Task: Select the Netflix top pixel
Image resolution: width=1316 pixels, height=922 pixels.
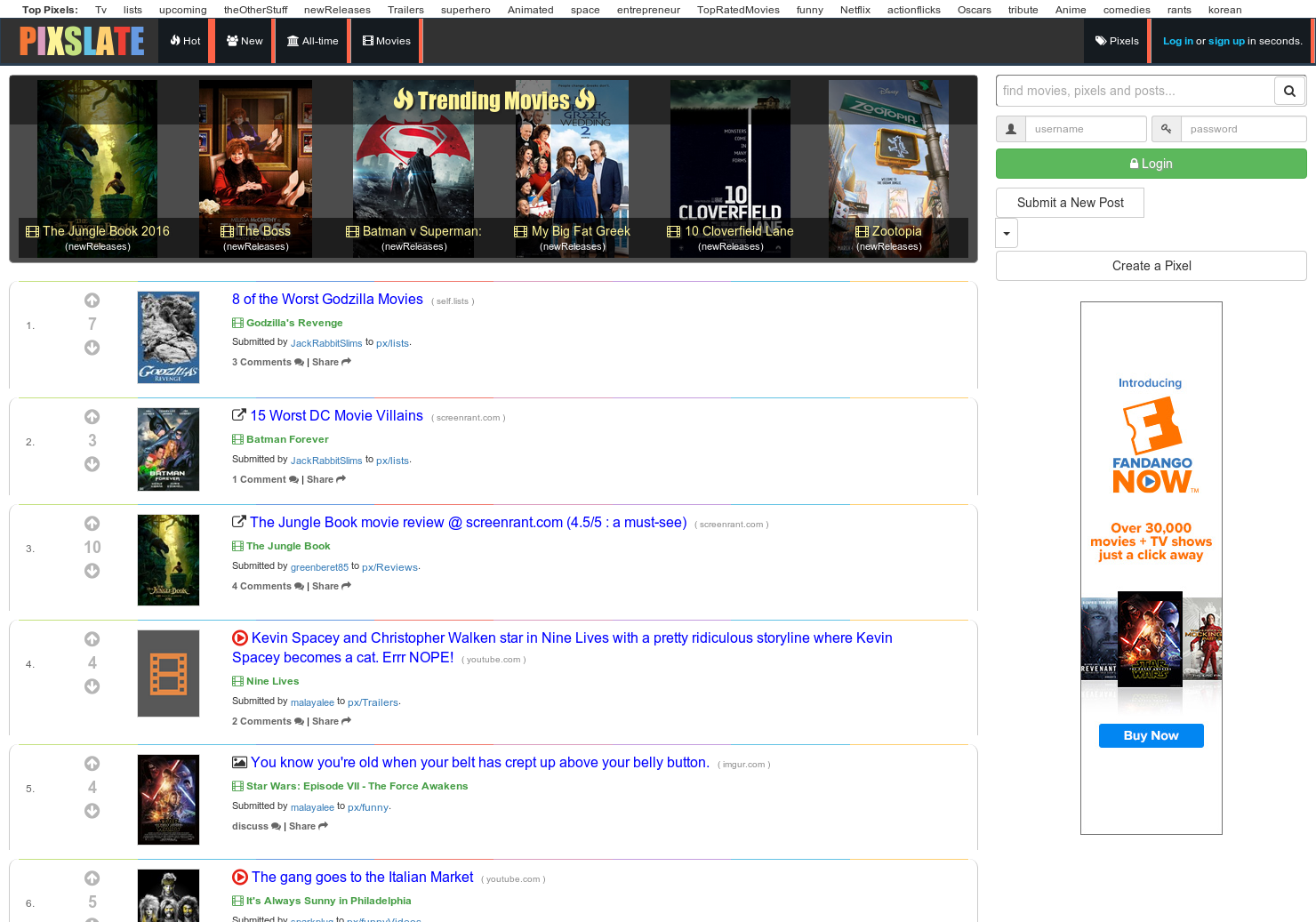Action: [x=855, y=10]
